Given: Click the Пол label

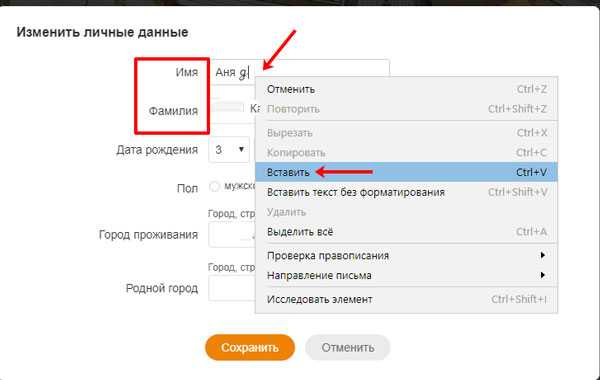Looking at the screenshot, I should [x=187, y=189].
